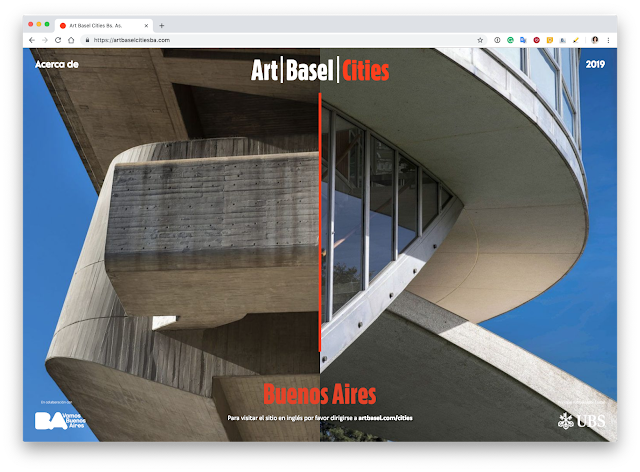
Task: Reload the current page
Action: 58,40
